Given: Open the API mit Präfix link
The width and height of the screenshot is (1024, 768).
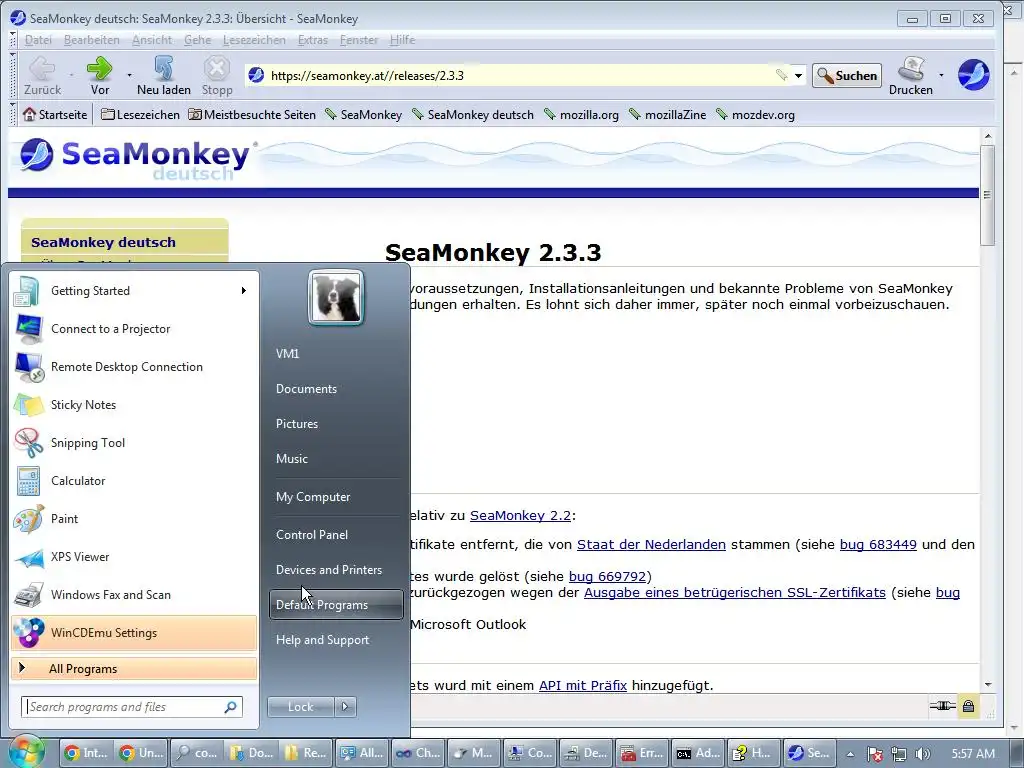Looking at the screenshot, I should point(583,685).
